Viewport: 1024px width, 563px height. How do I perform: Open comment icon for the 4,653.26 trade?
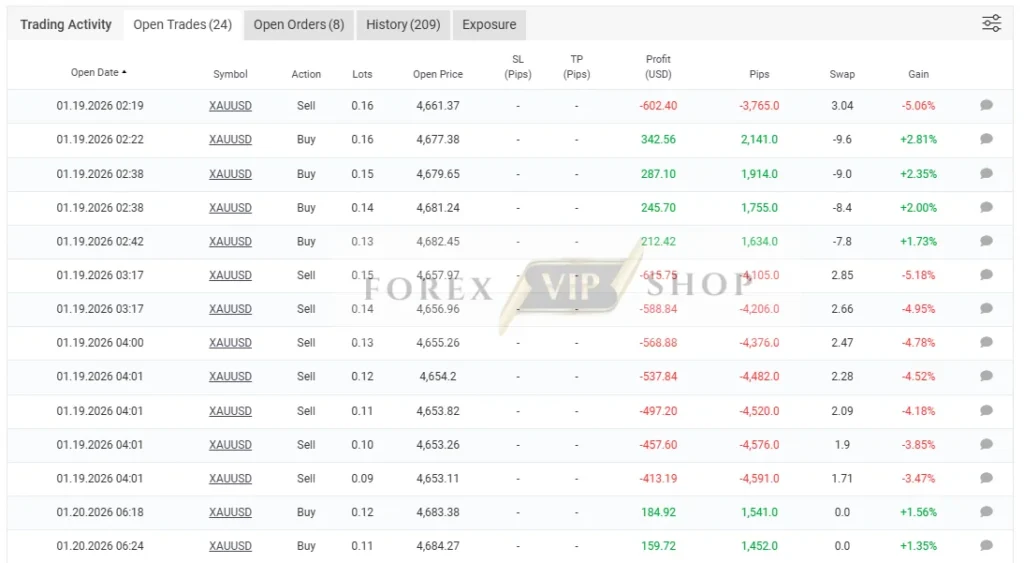click(986, 445)
